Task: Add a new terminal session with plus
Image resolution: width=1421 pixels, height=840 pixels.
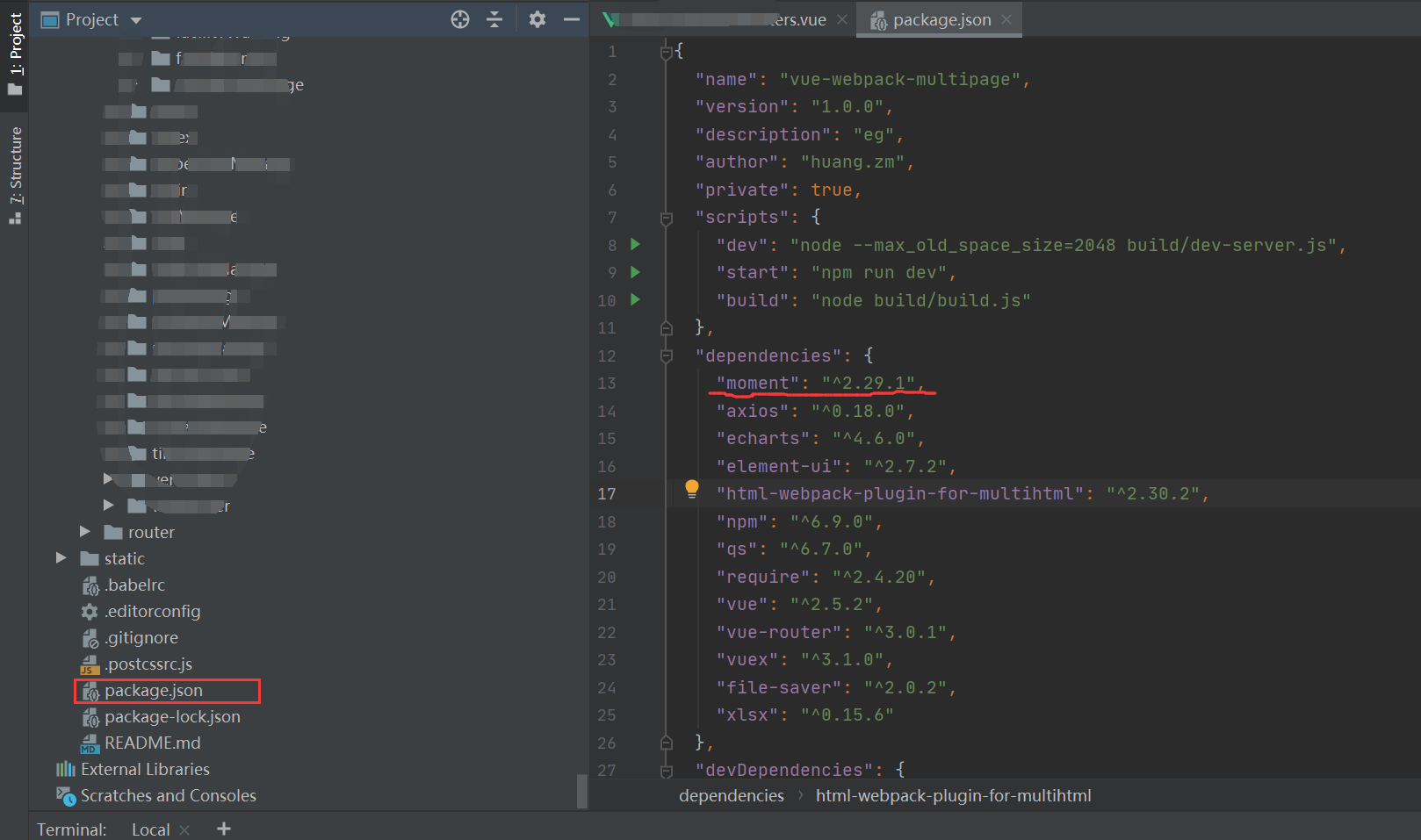Action: (224, 829)
